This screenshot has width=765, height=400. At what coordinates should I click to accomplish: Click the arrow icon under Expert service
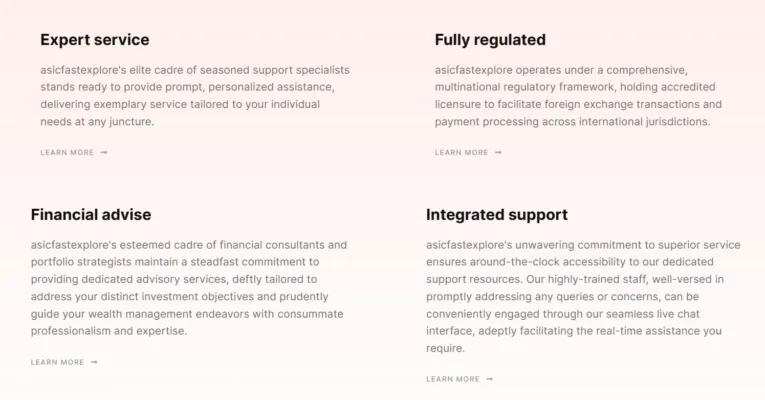click(x=104, y=153)
